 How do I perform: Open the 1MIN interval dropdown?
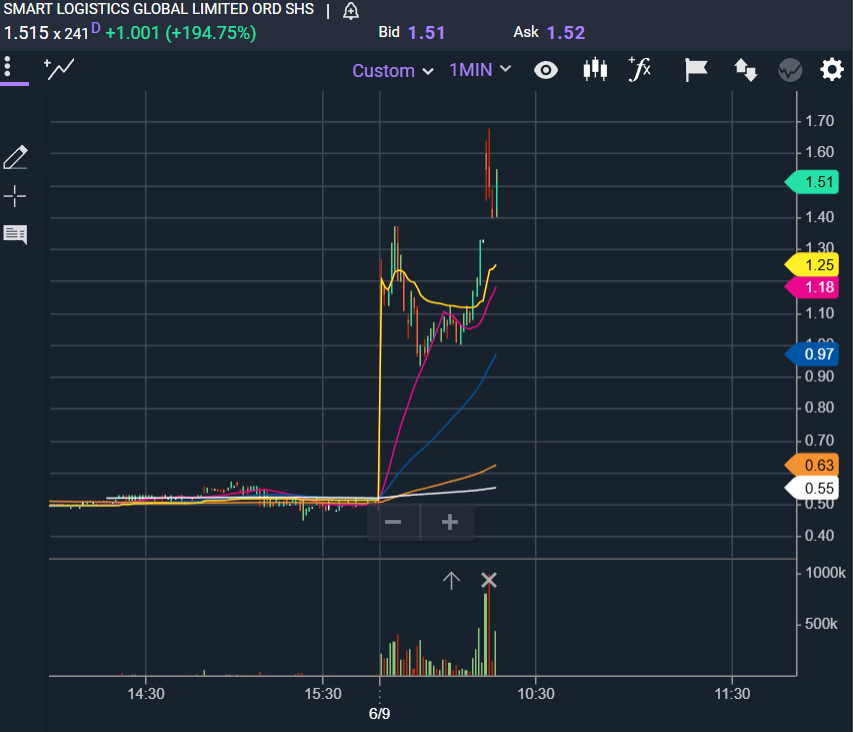click(480, 70)
